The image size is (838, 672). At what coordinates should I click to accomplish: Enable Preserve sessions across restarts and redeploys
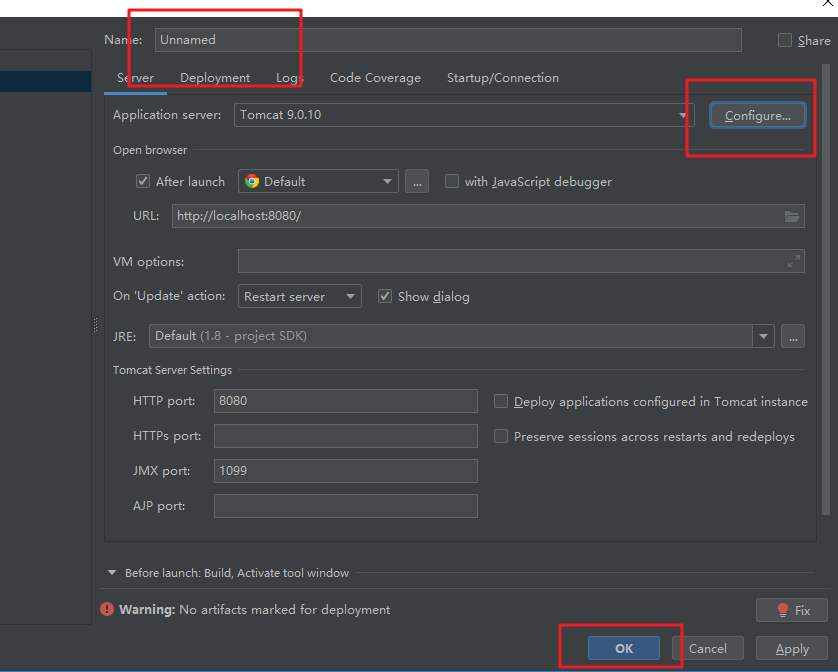[x=501, y=436]
